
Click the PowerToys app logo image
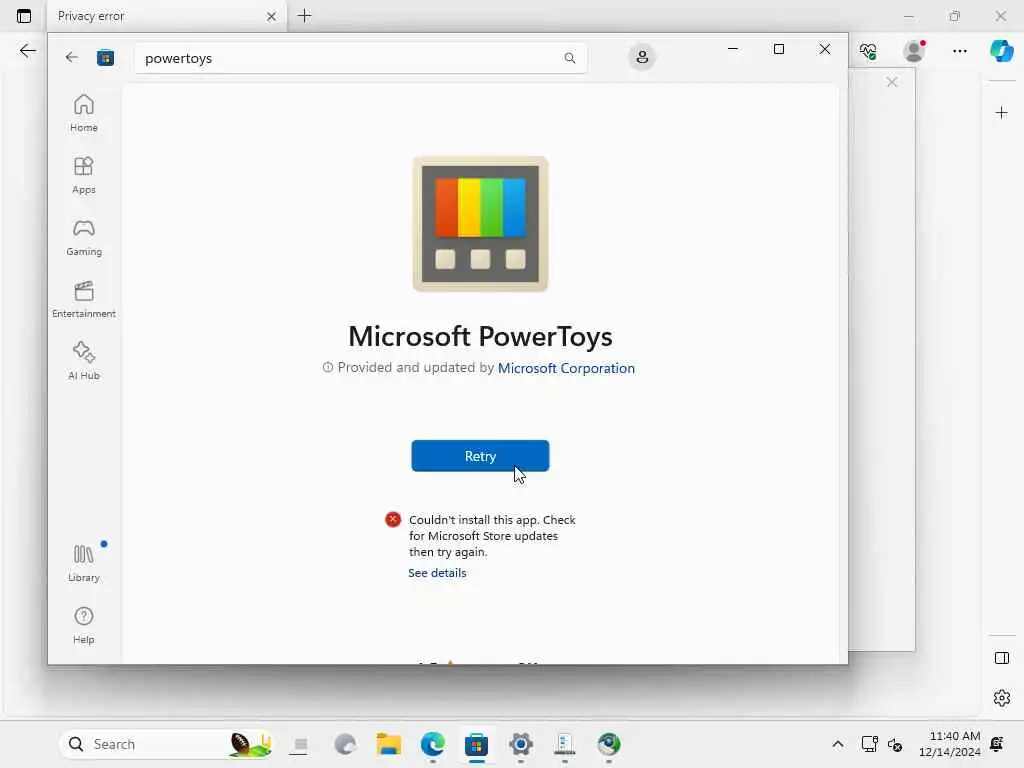480,224
